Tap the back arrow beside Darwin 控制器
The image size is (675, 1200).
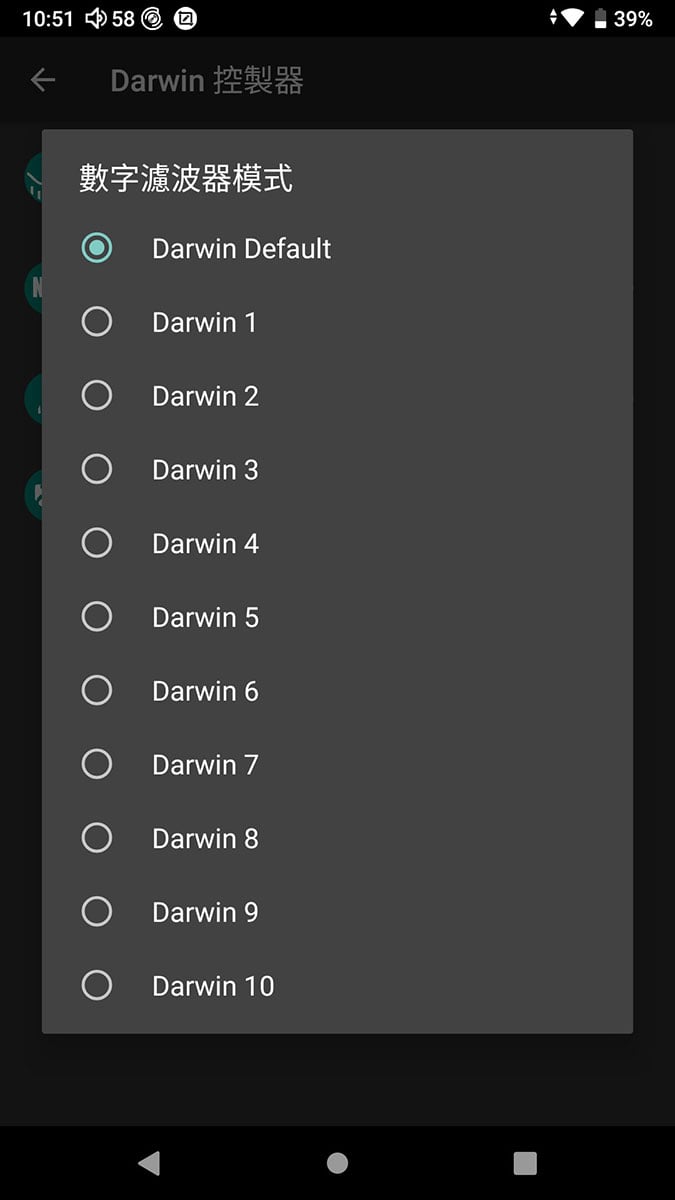[43, 80]
